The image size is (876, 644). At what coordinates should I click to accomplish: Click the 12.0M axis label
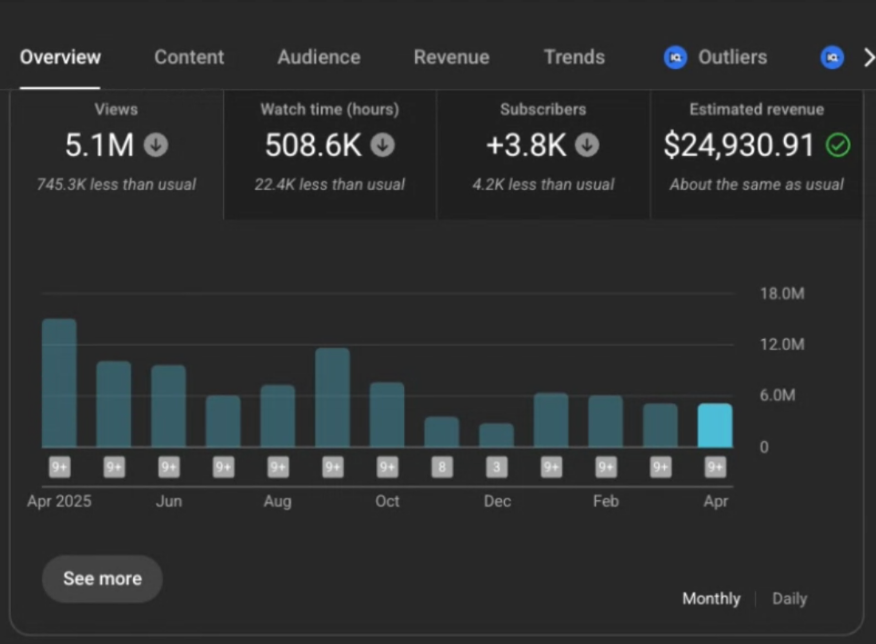(x=782, y=345)
